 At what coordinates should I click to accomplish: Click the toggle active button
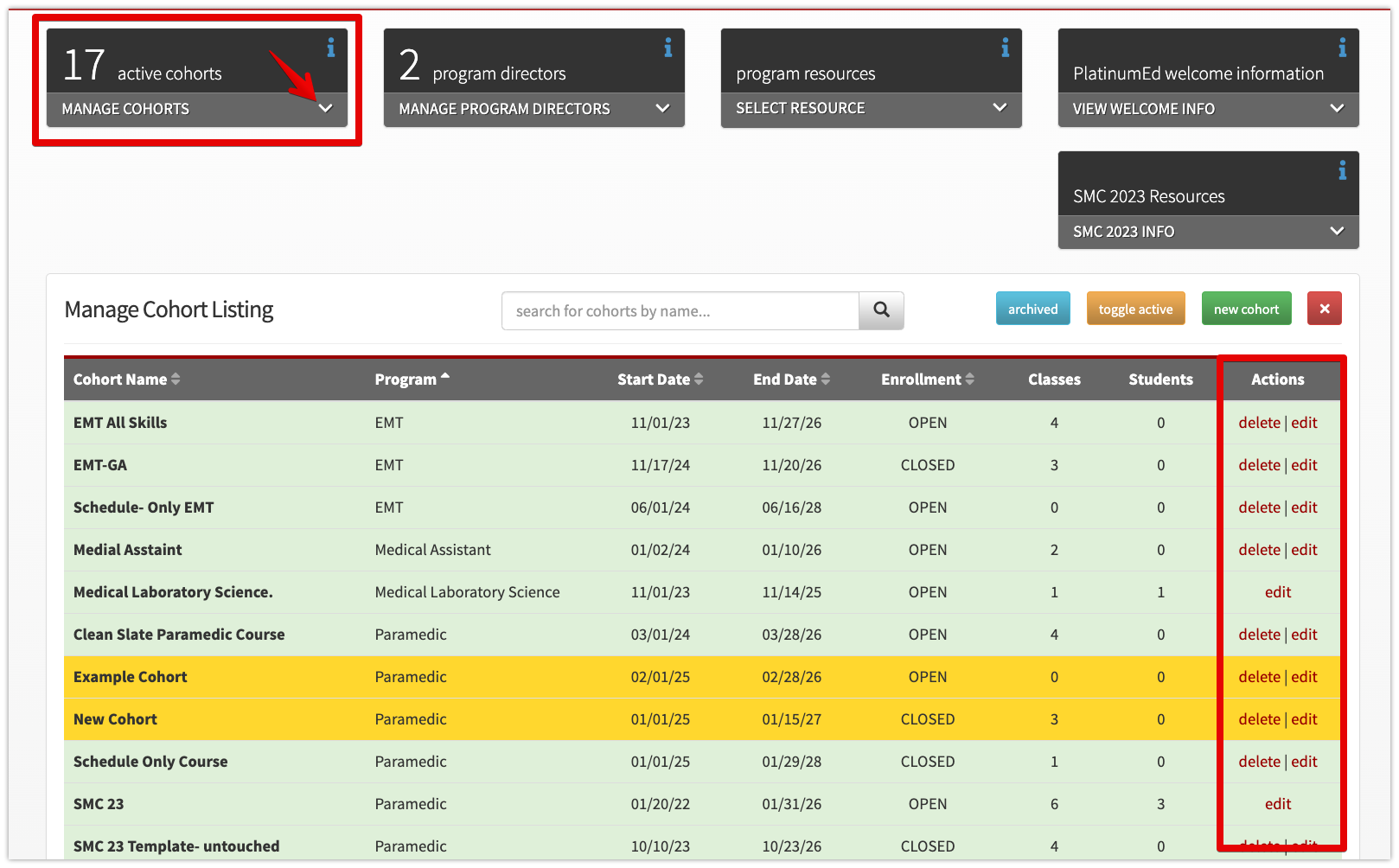1135,309
